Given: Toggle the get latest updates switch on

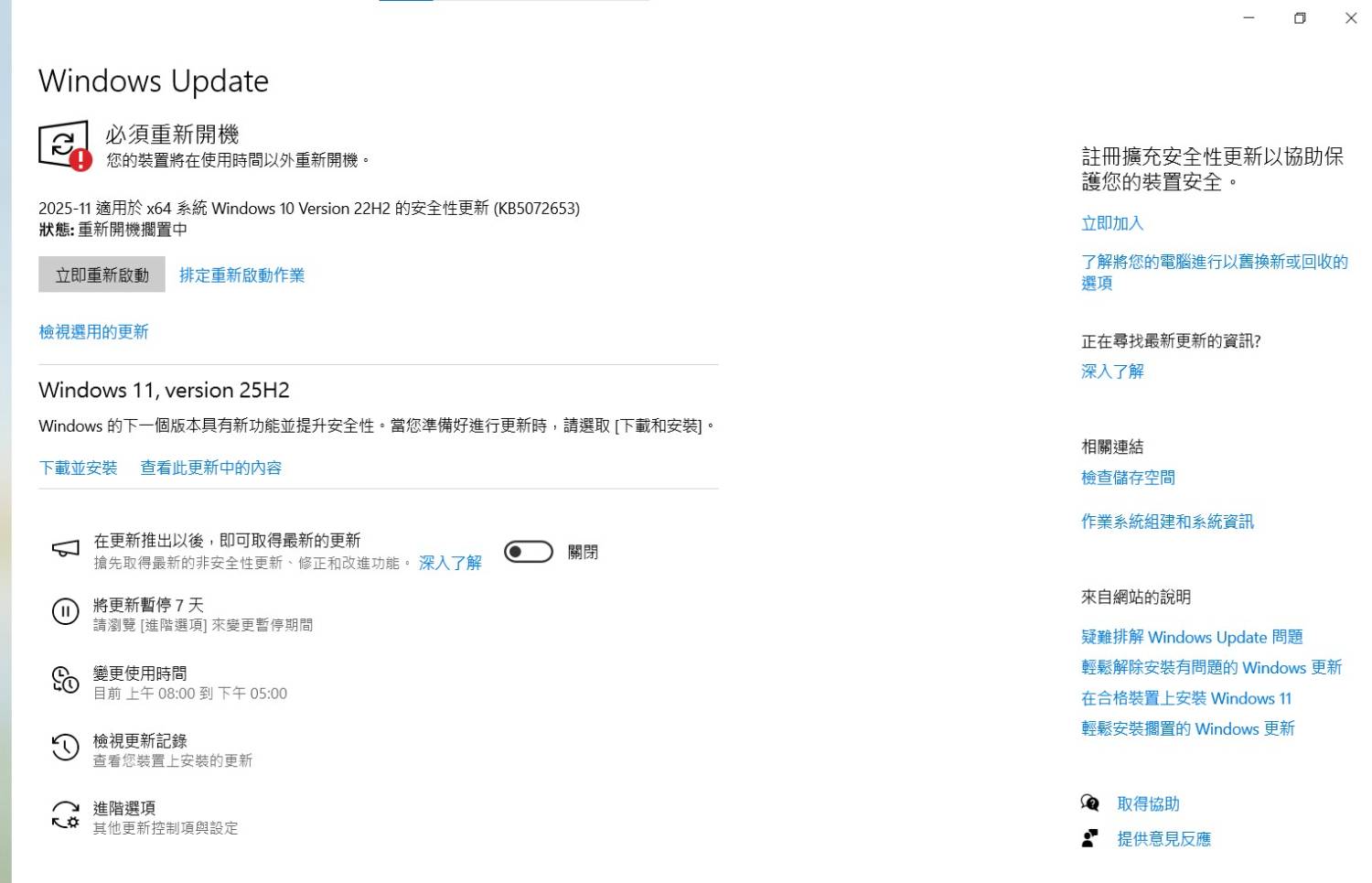Looking at the screenshot, I should [x=529, y=552].
